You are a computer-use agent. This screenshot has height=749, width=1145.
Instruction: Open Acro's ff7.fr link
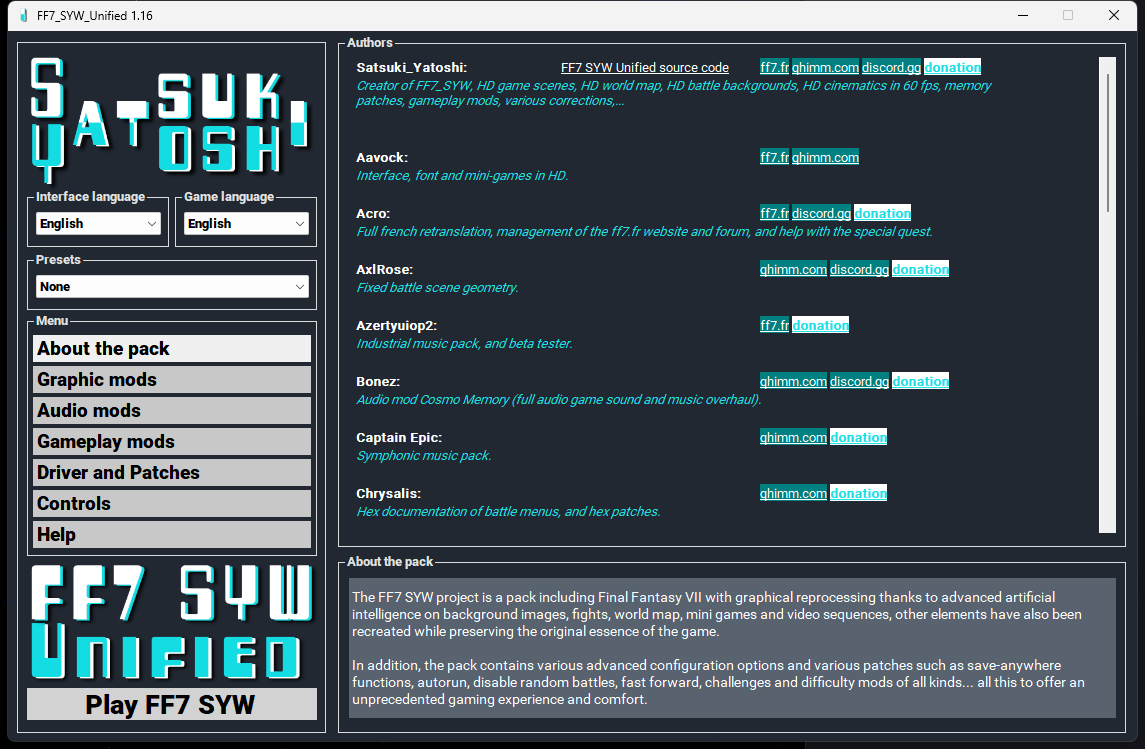pos(774,213)
